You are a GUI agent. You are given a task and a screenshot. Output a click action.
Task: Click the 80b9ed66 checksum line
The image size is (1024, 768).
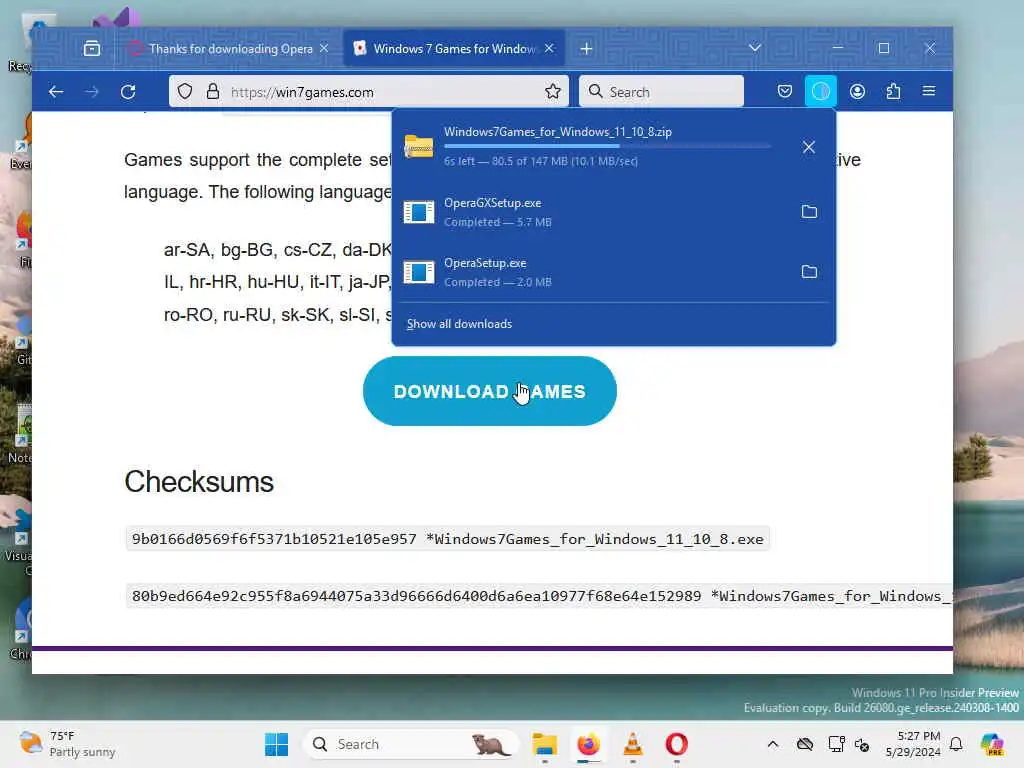tap(539, 596)
